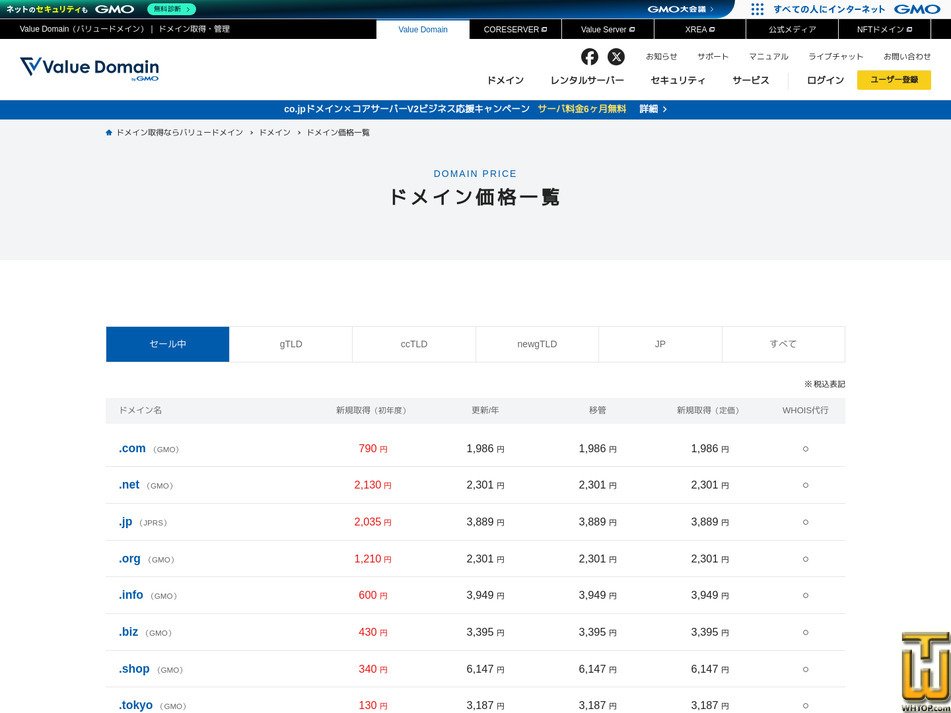Click the home icon in breadcrumb
Screen dimensions: 951x713
tap(109, 132)
